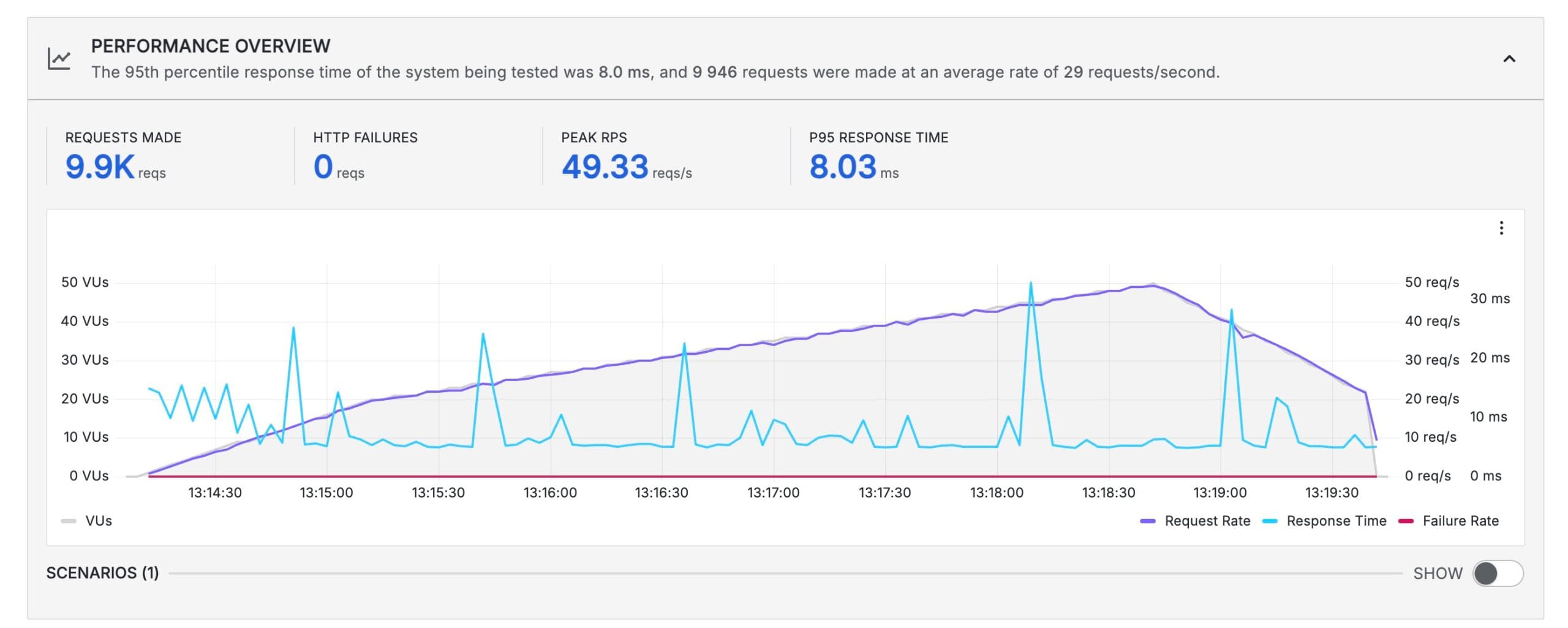This screenshot has width=1568, height=628.
Task: Select the Peak RPS 49.33 metric
Action: tap(605, 167)
